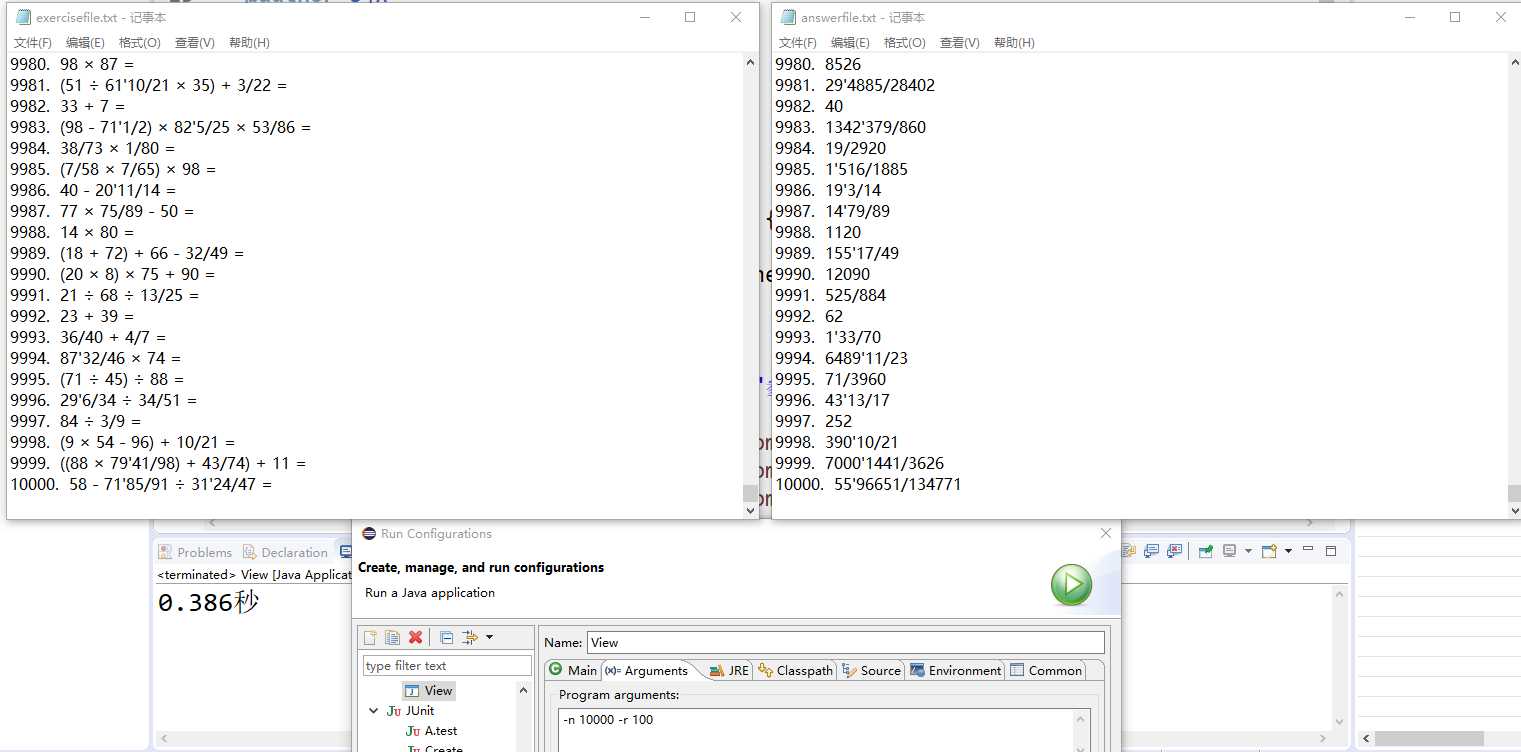Click Eclipse icon in Run Configurations title
The height and width of the screenshot is (752, 1521).
click(369, 534)
